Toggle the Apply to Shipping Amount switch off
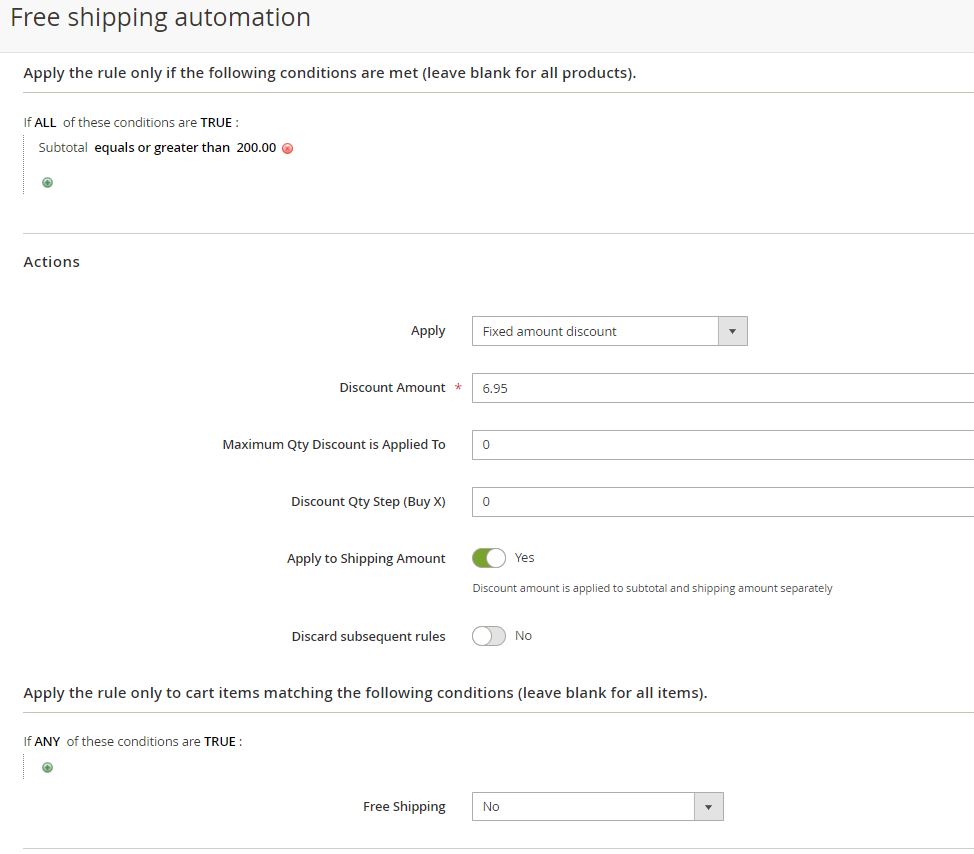This screenshot has width=974, height=854. pyautogui.click(x=489, y=558)
